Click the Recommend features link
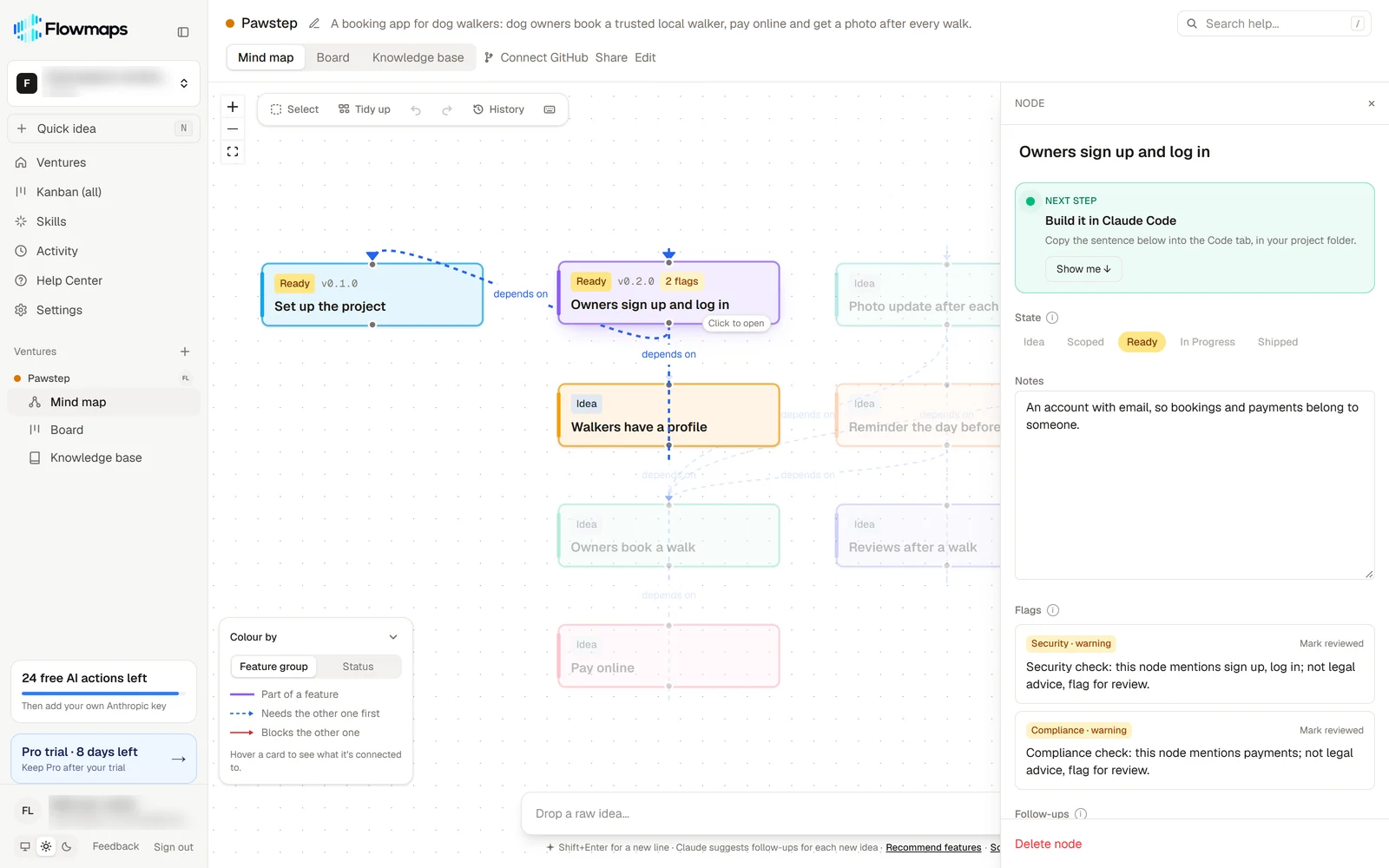 [x=933, y=848]
